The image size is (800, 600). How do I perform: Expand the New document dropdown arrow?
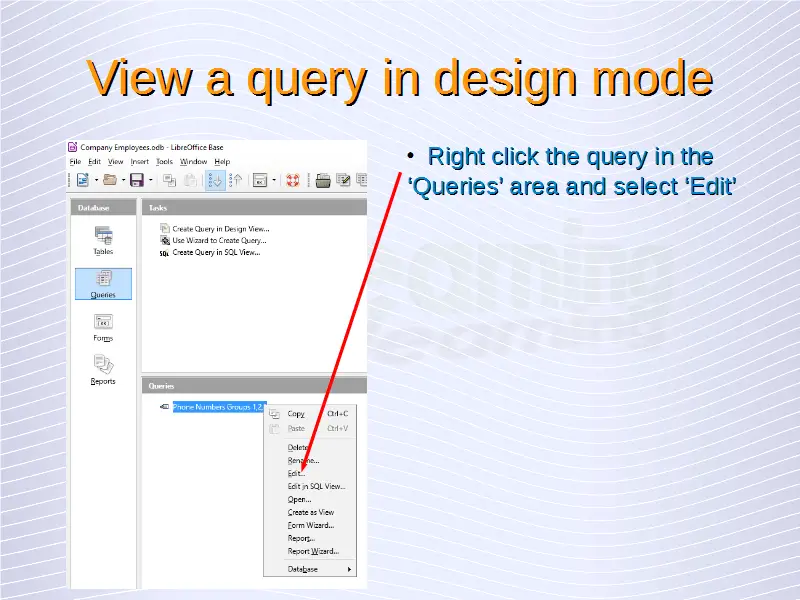[96, 181]
